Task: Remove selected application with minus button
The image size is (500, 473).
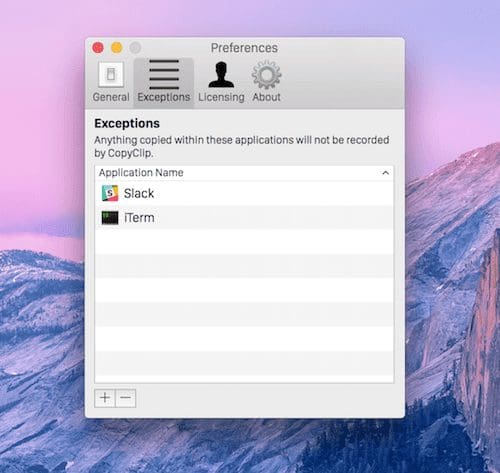Action: click(x=126, y=398)
